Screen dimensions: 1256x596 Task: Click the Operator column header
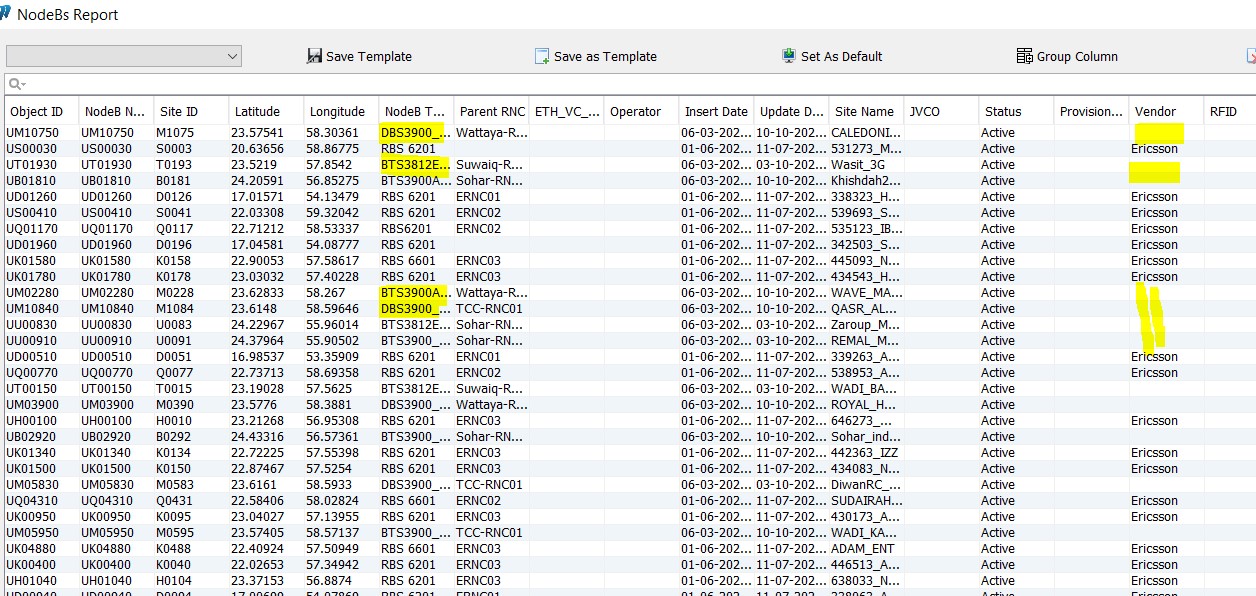(x=636, y=112)
